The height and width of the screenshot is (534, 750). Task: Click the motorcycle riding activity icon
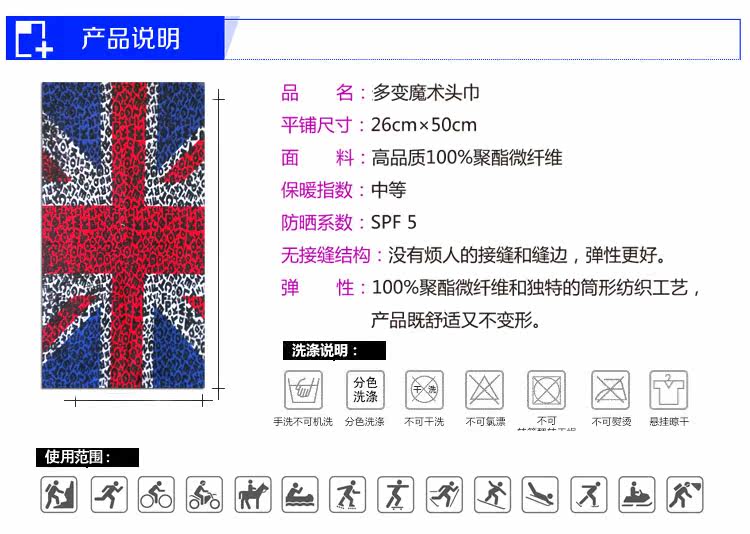204,494
